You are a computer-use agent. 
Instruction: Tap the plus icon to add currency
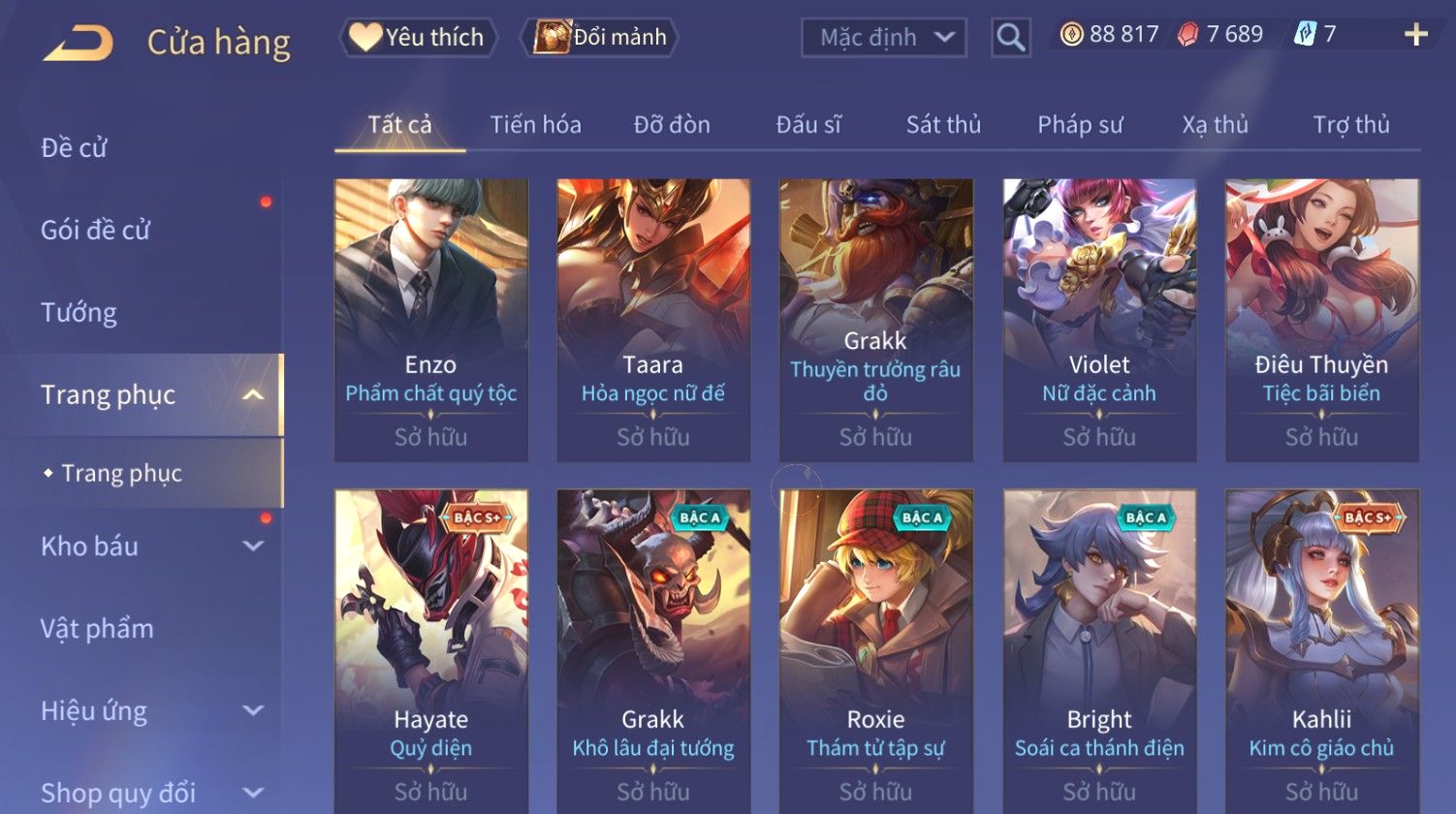click(1416, 35)
